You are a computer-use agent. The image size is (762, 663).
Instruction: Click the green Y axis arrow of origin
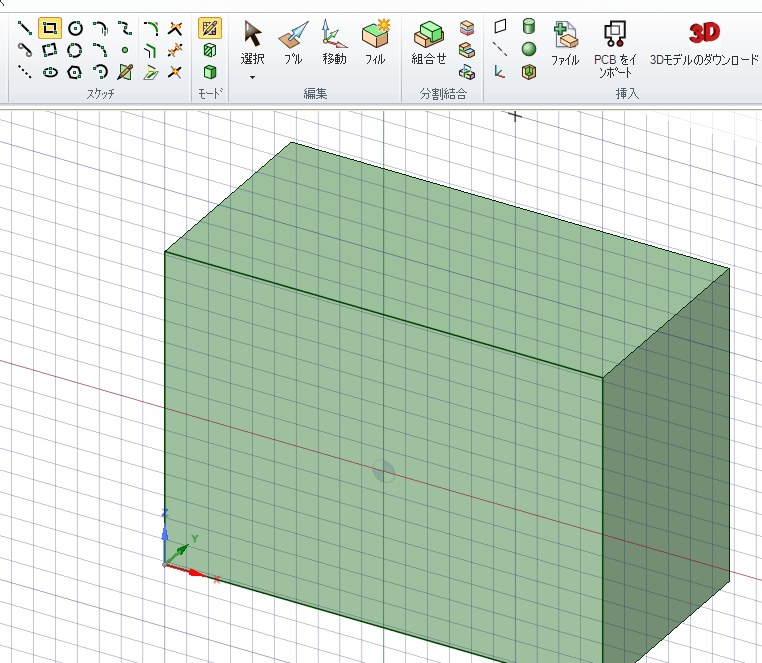[181, 549]
